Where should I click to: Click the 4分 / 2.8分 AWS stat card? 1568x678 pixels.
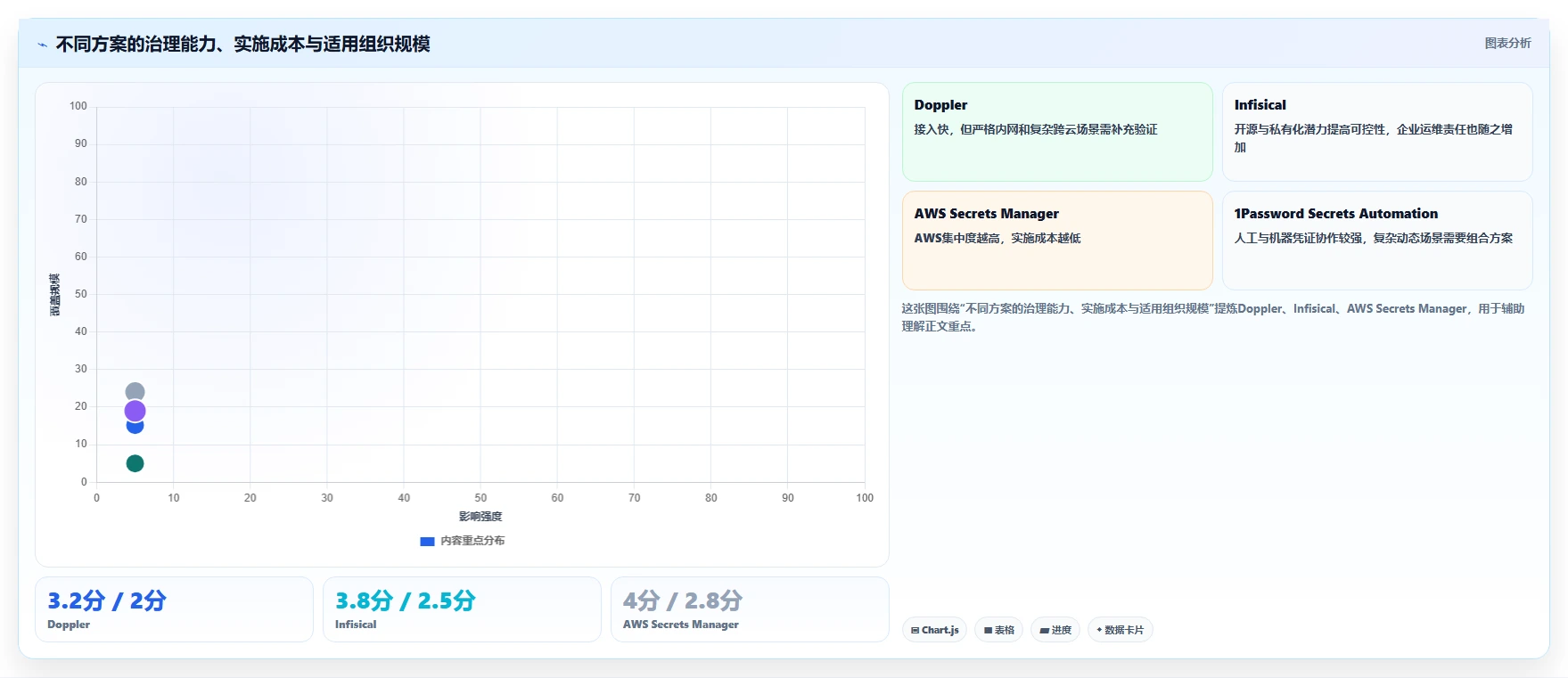(x=750, y=609)
